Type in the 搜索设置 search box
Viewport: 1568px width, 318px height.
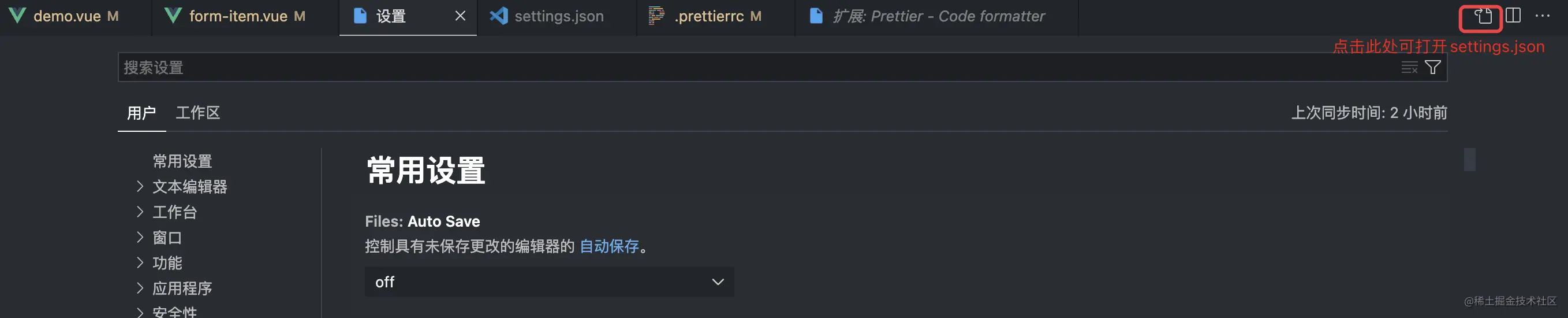730,68
